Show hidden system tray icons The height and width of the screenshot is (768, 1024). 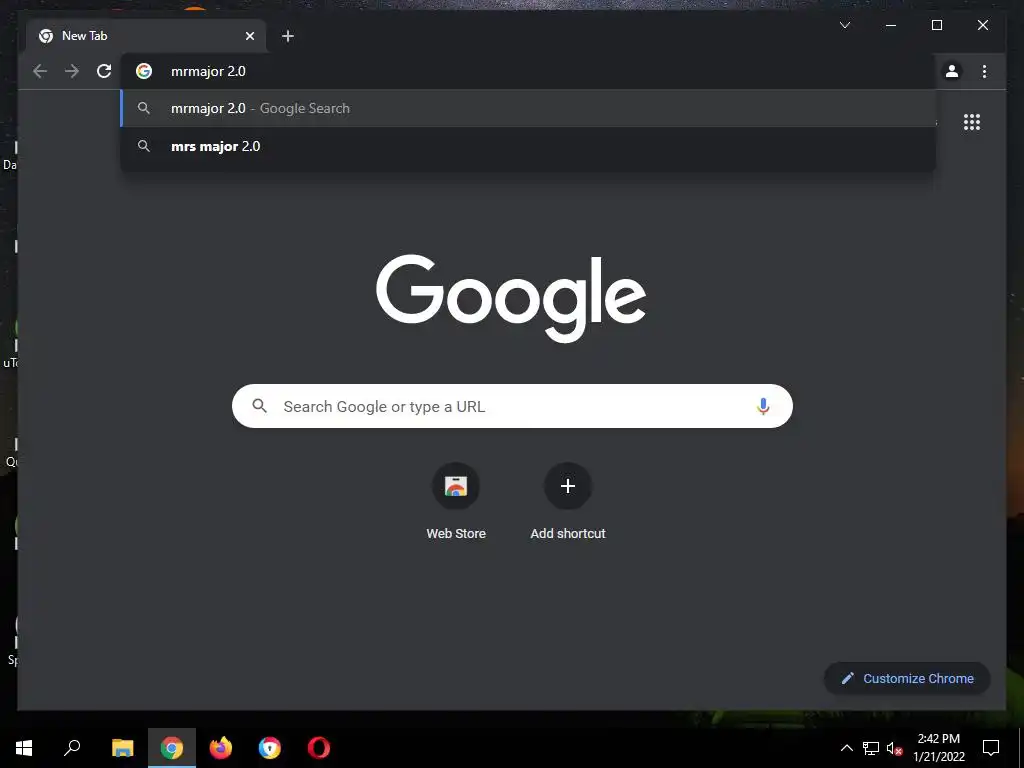(x=846, y=748)
